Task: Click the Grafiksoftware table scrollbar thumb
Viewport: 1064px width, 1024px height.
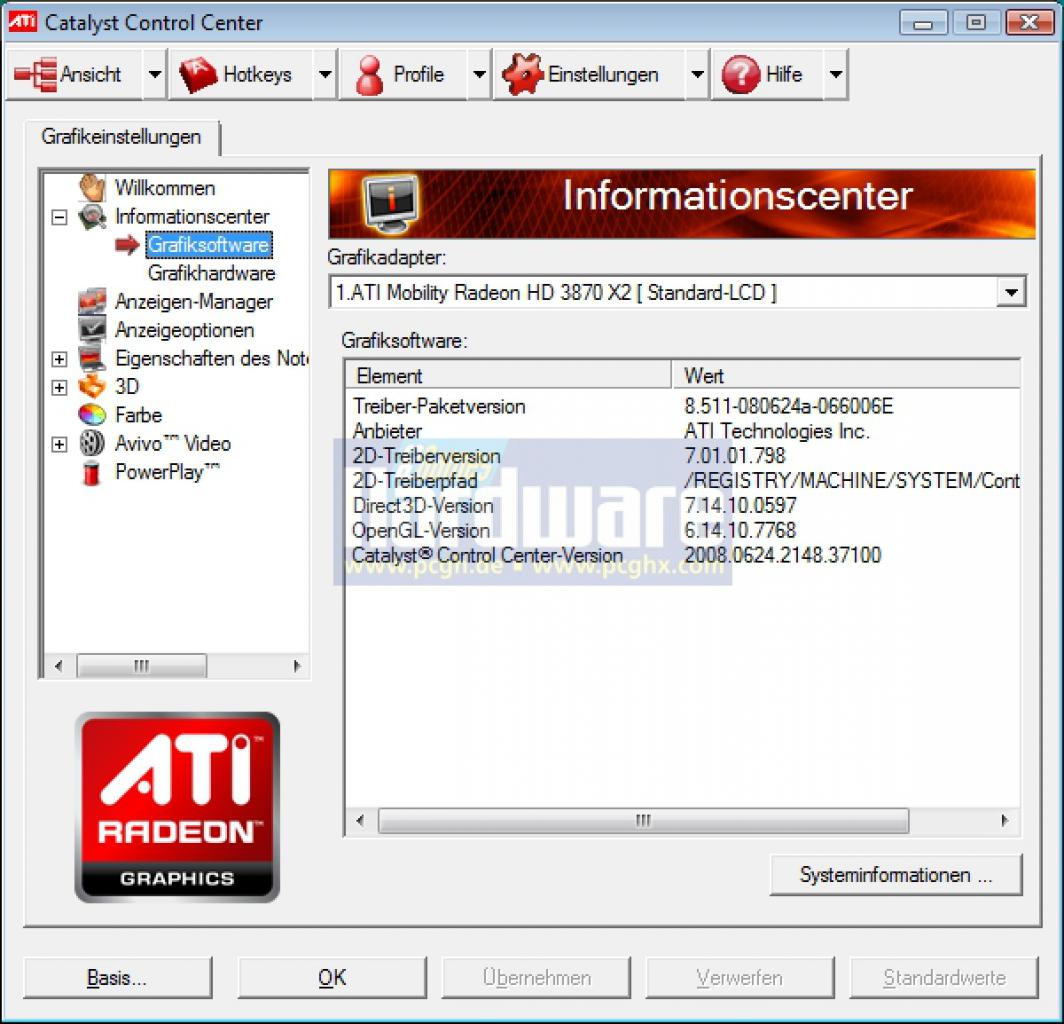Action: 643,820
